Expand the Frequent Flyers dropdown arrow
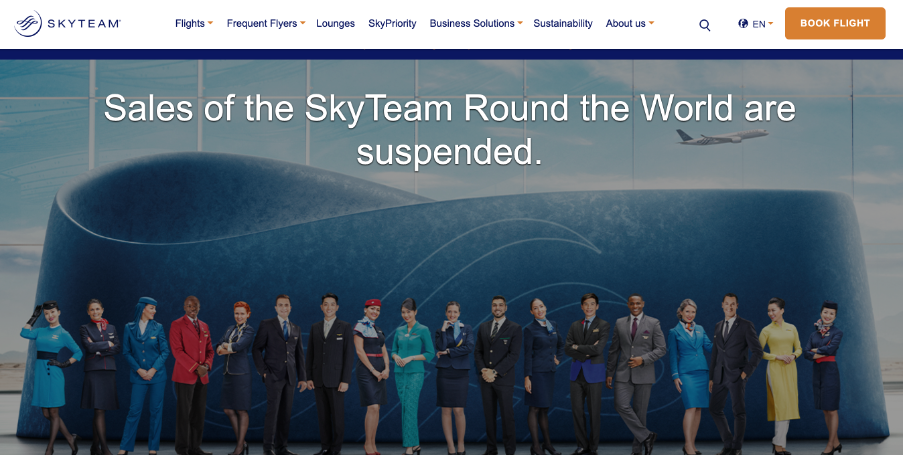The image size is (904, 456). tap(303, 23)
